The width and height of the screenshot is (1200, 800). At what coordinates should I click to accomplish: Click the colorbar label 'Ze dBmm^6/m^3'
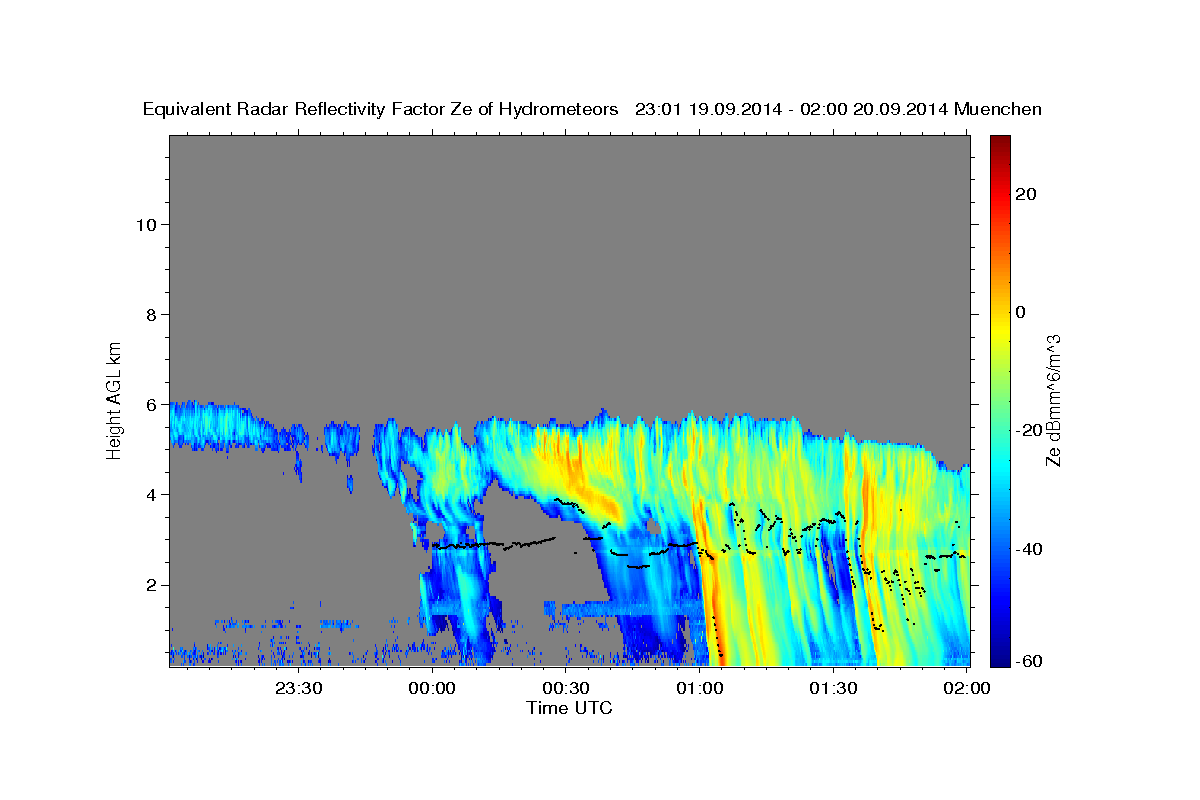(x=1053, y=400)
